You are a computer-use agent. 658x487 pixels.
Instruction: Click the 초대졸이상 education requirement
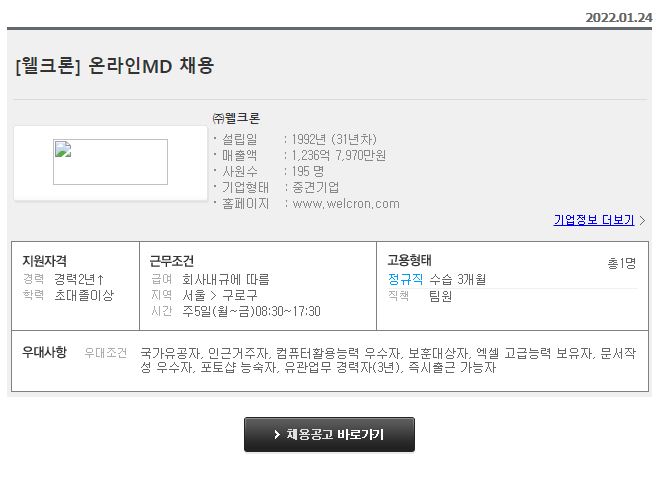[84, 295]
